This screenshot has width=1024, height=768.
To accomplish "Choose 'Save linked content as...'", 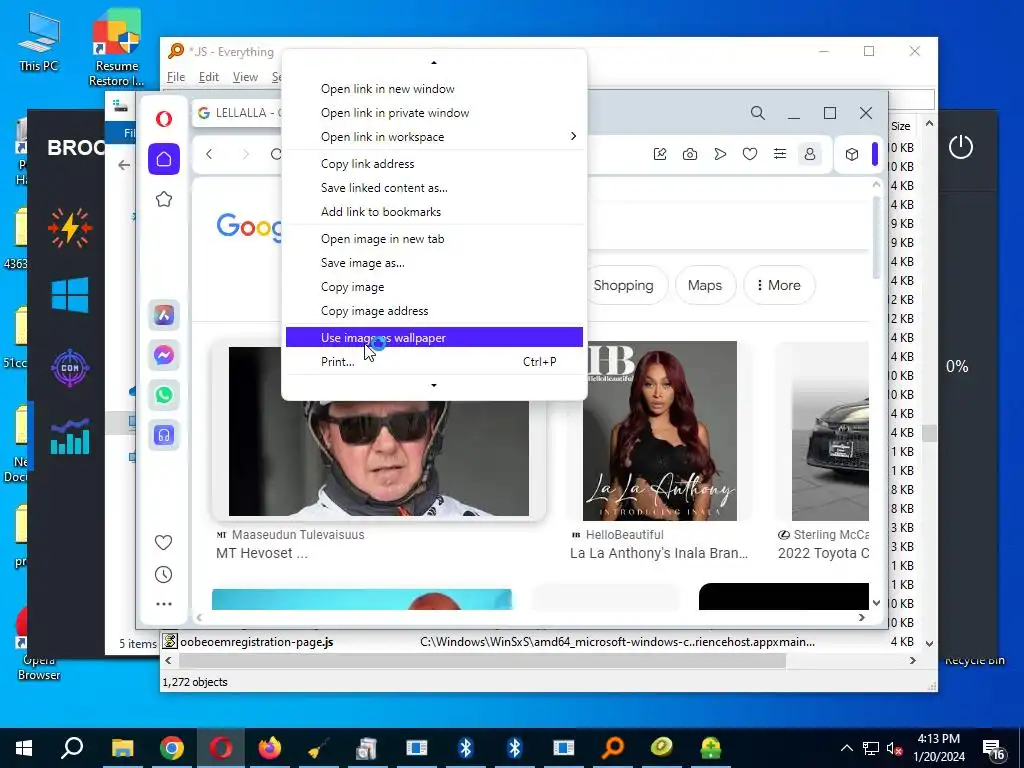I will coord(434,187).
